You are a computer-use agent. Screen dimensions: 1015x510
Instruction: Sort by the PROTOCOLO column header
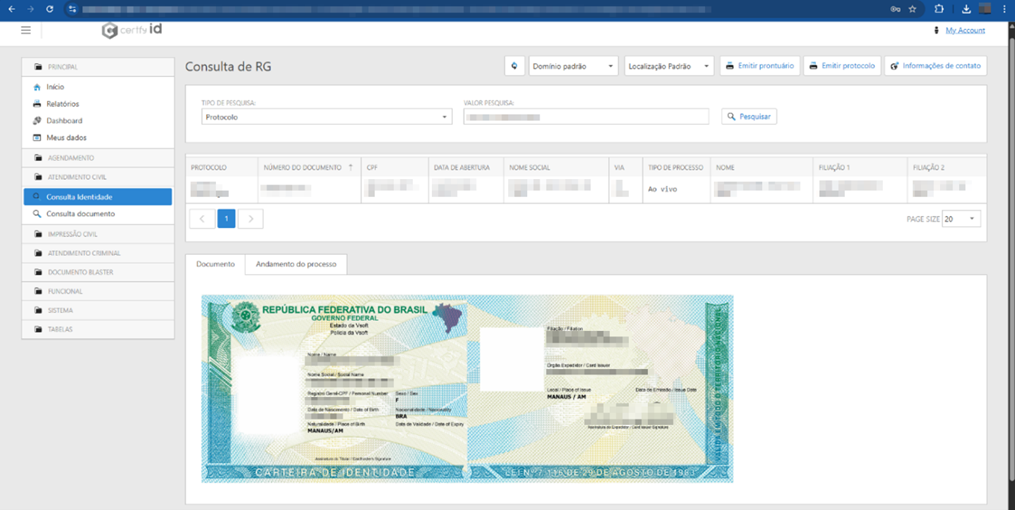[x=222, y=168]
